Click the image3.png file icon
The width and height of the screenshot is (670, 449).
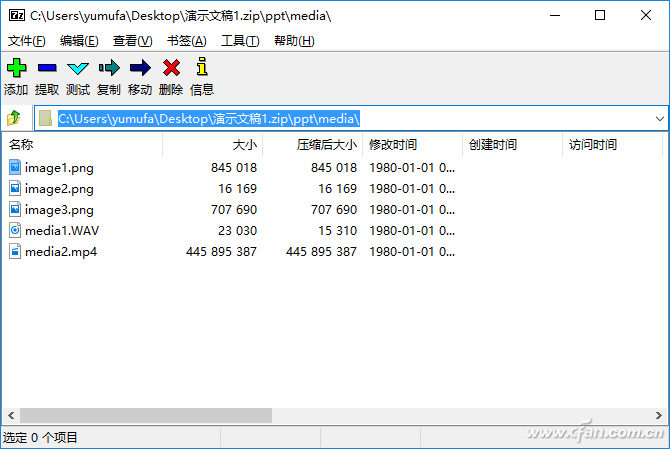(15, 209)
